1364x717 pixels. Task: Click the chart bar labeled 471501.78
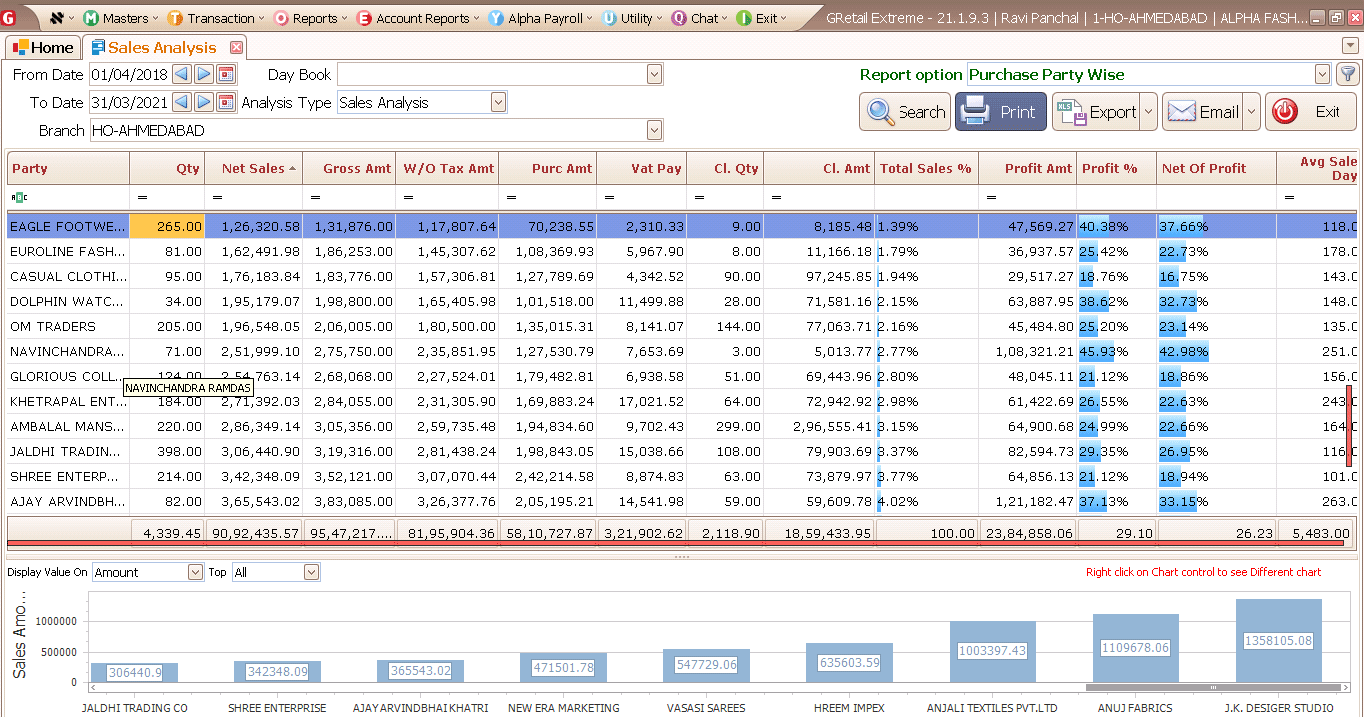563,667
